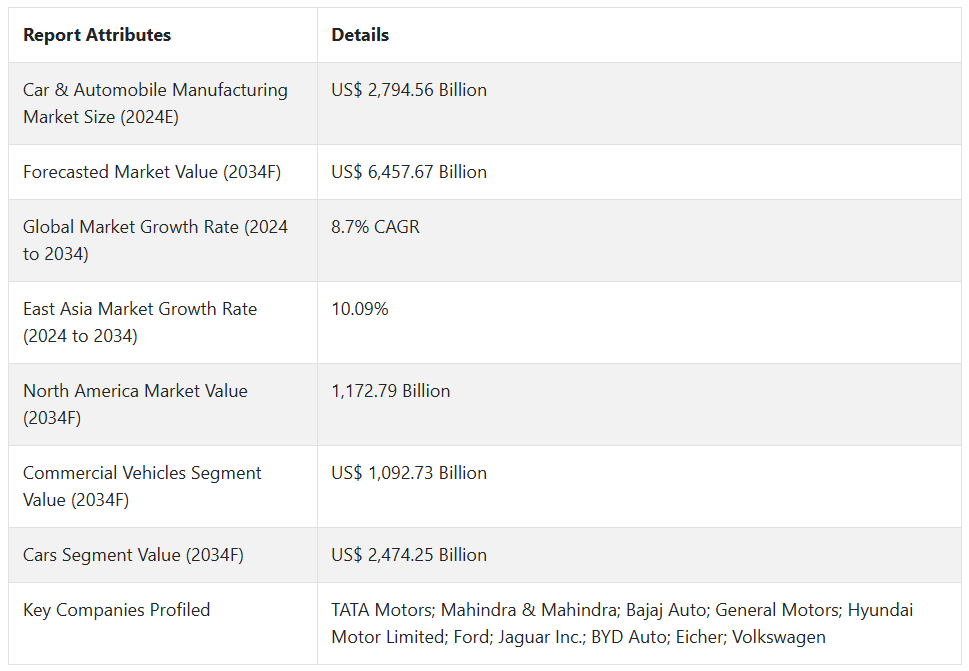
Task: Select the Forecasted Market Value (2034F) cell
Action: 152,172
